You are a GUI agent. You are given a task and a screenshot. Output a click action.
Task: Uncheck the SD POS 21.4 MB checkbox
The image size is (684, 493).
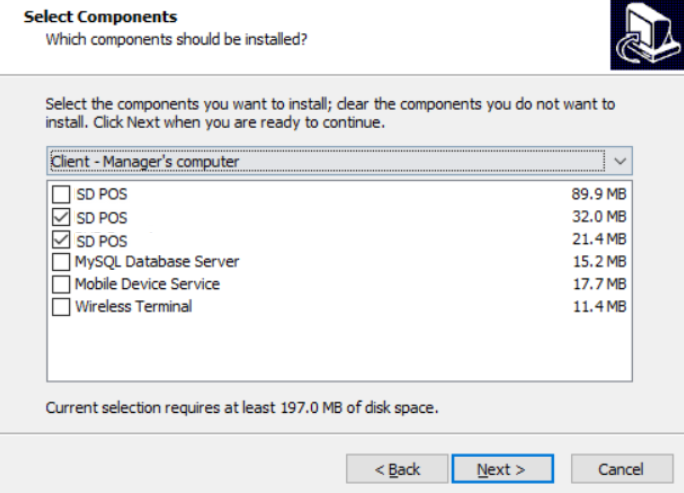[x=61, y=240]
